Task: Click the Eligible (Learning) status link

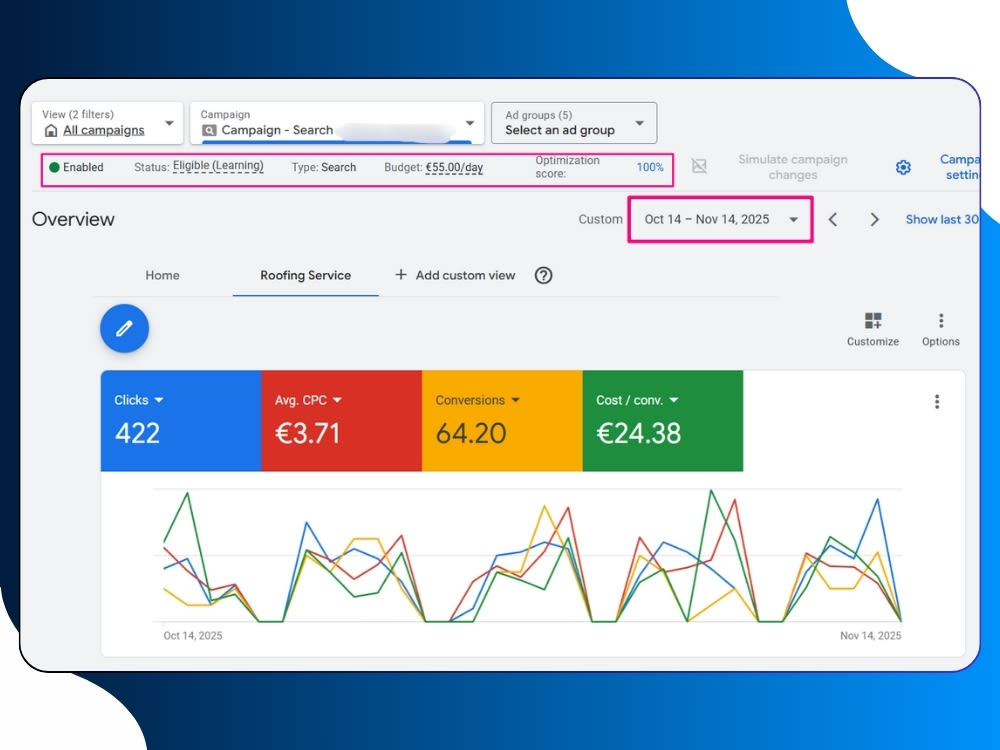Action: 218,166
